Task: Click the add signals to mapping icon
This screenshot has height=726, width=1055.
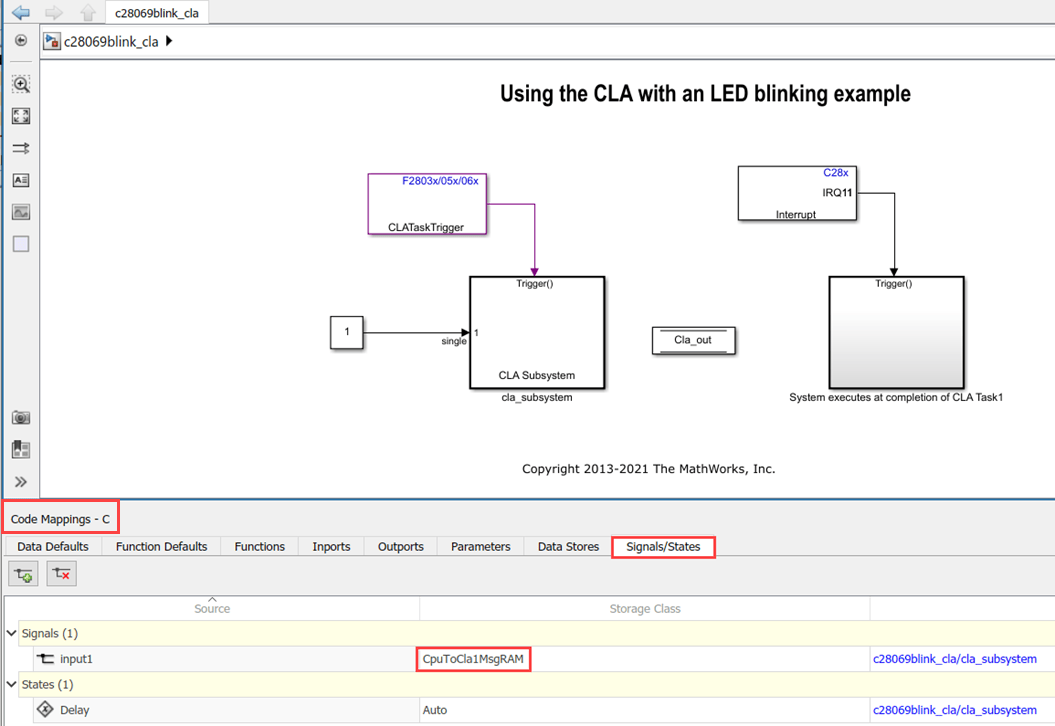Action: click(x=24, y=574)
